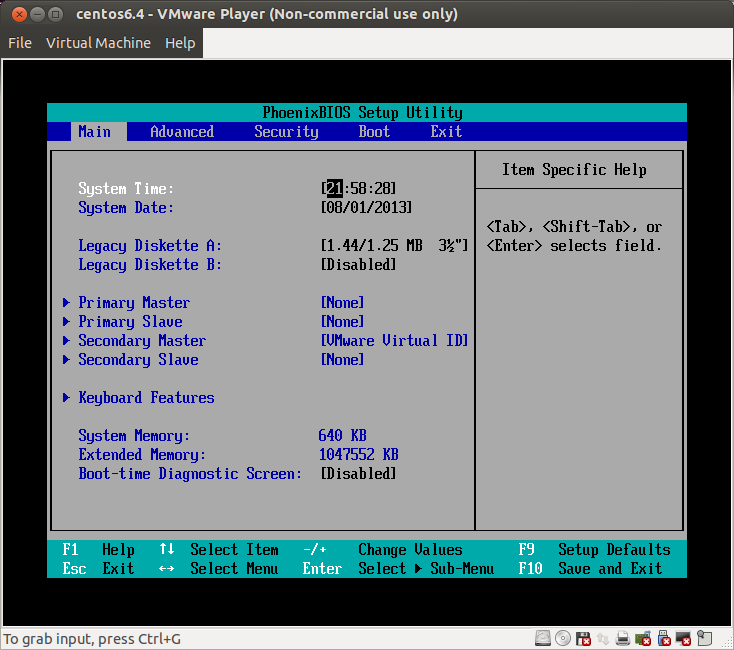Expand the Secondary Slave submenu arrow
Screen dimensions: 734x650
(66, 359)
